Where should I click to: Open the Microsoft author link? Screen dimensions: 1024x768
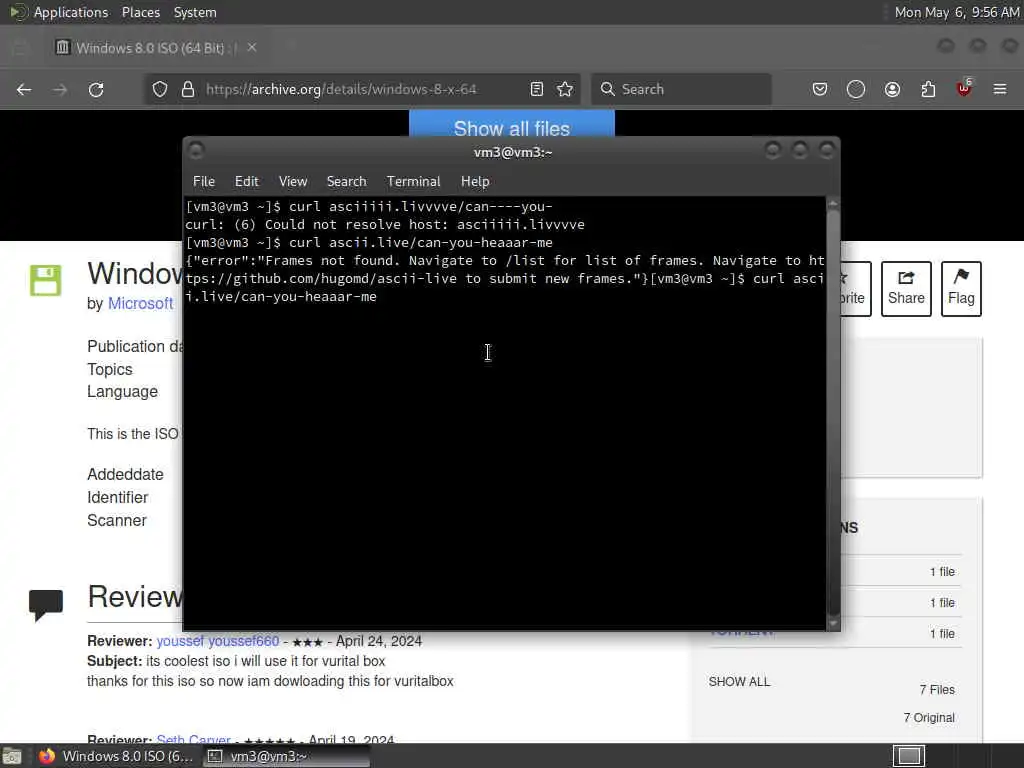click(140, 304)
